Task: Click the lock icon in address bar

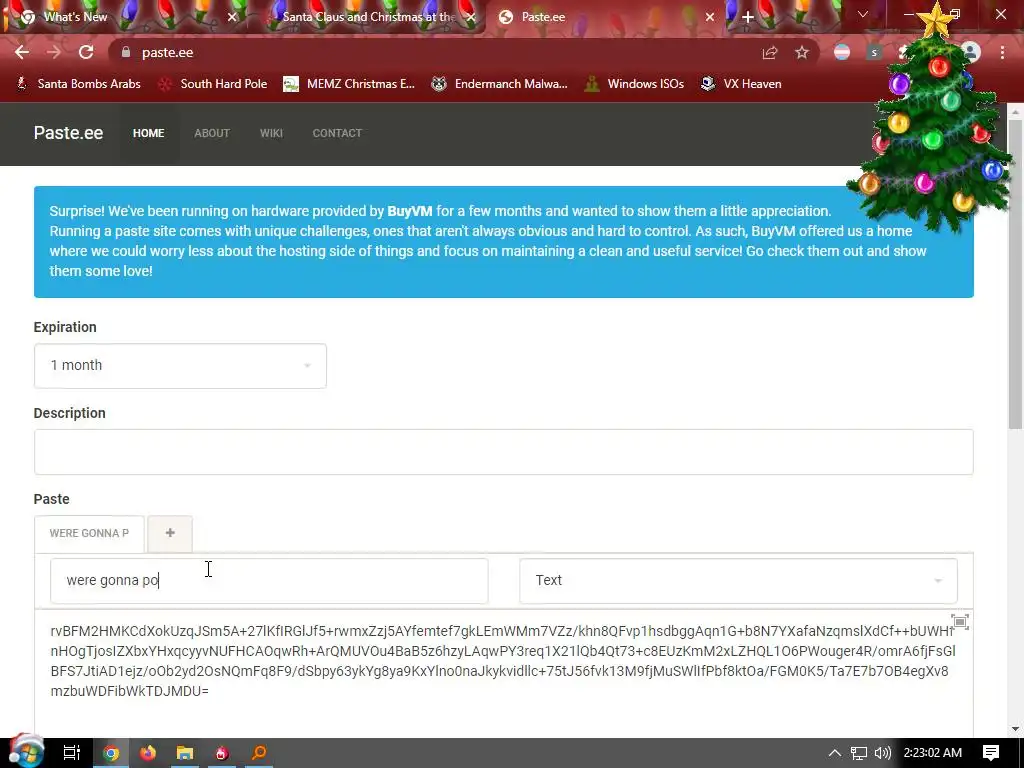Action: click(126, 52)
